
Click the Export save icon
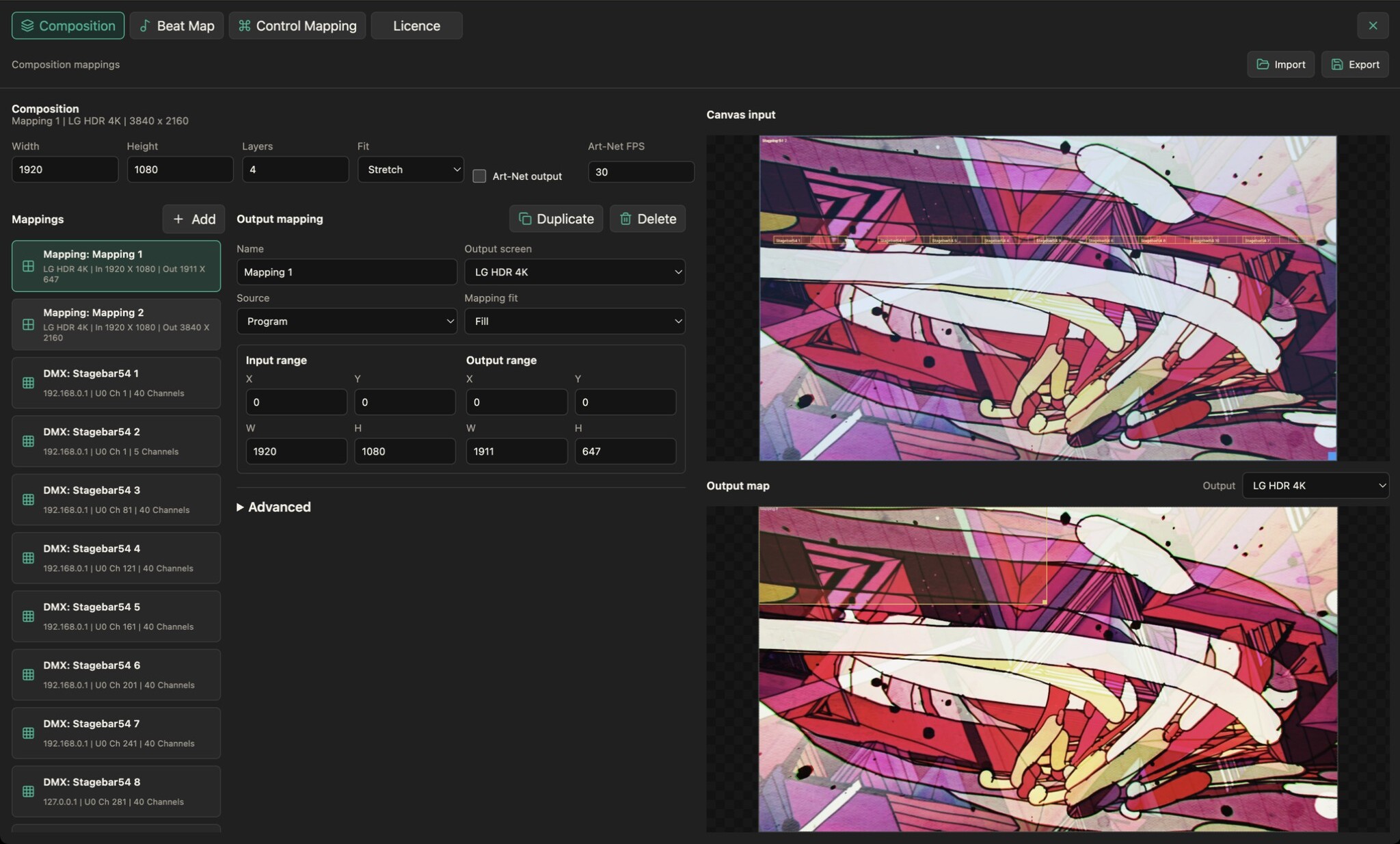tap(1336, 64)
